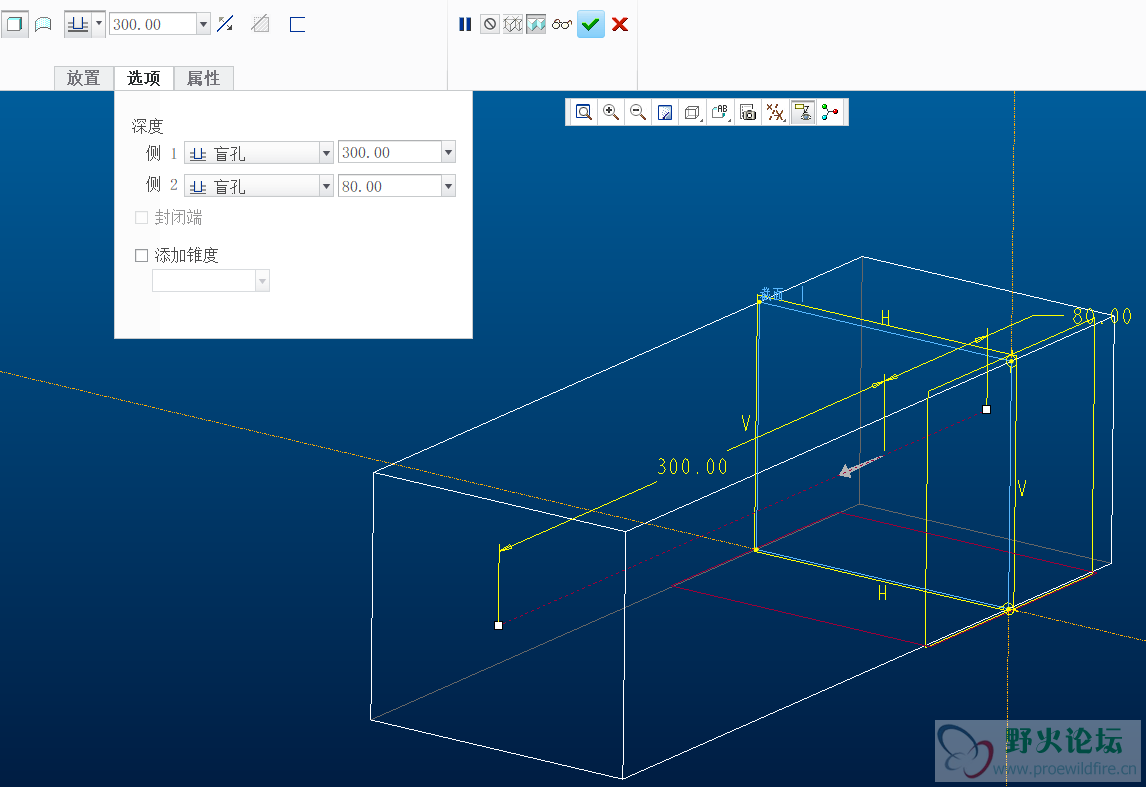Open the 放置 tab
Image resolution: width=1146 pixels, height=787 pixels.
click(x=84, y=78)
